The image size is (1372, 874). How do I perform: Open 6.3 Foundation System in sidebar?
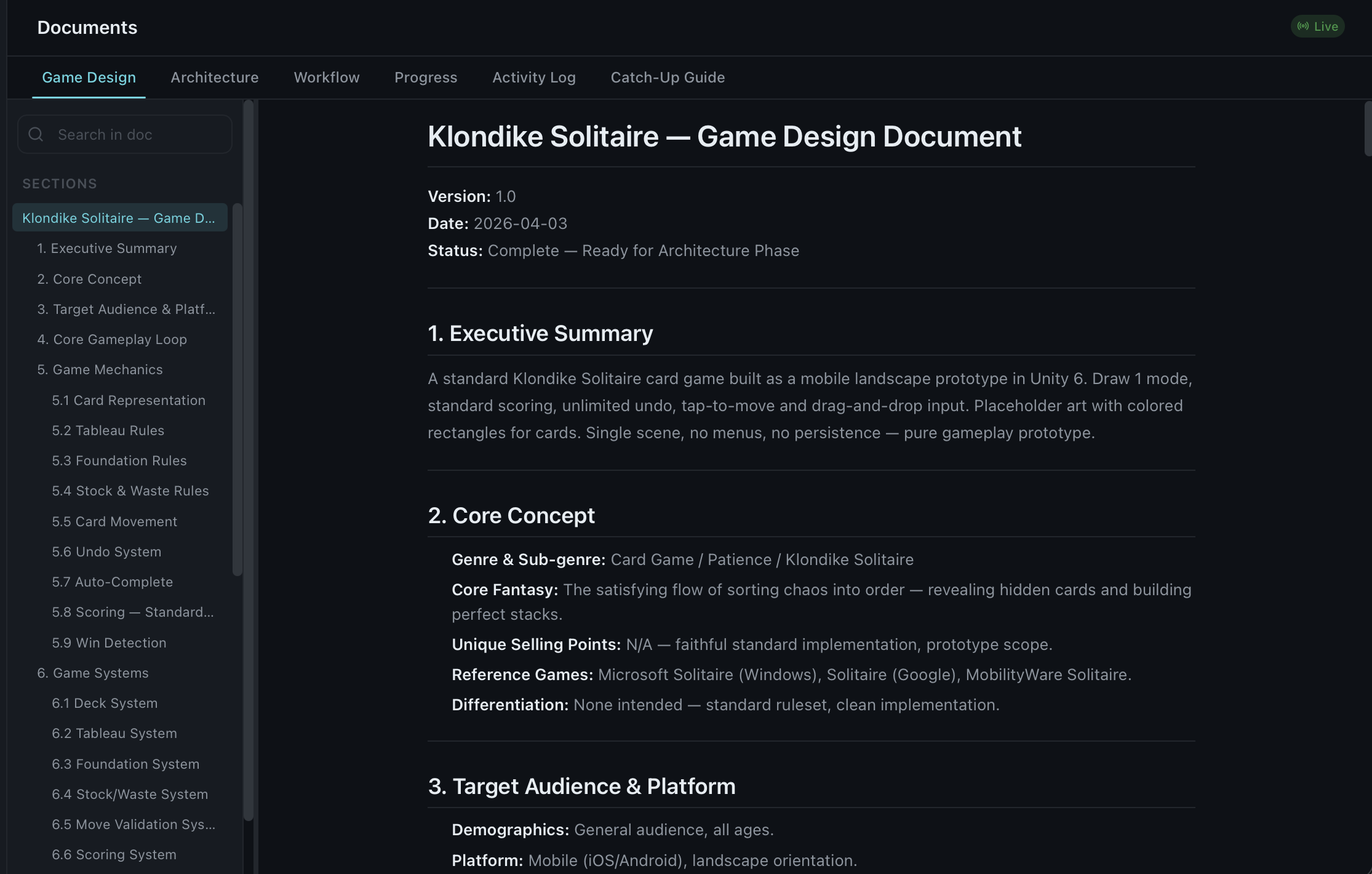[x=126, y=764]
